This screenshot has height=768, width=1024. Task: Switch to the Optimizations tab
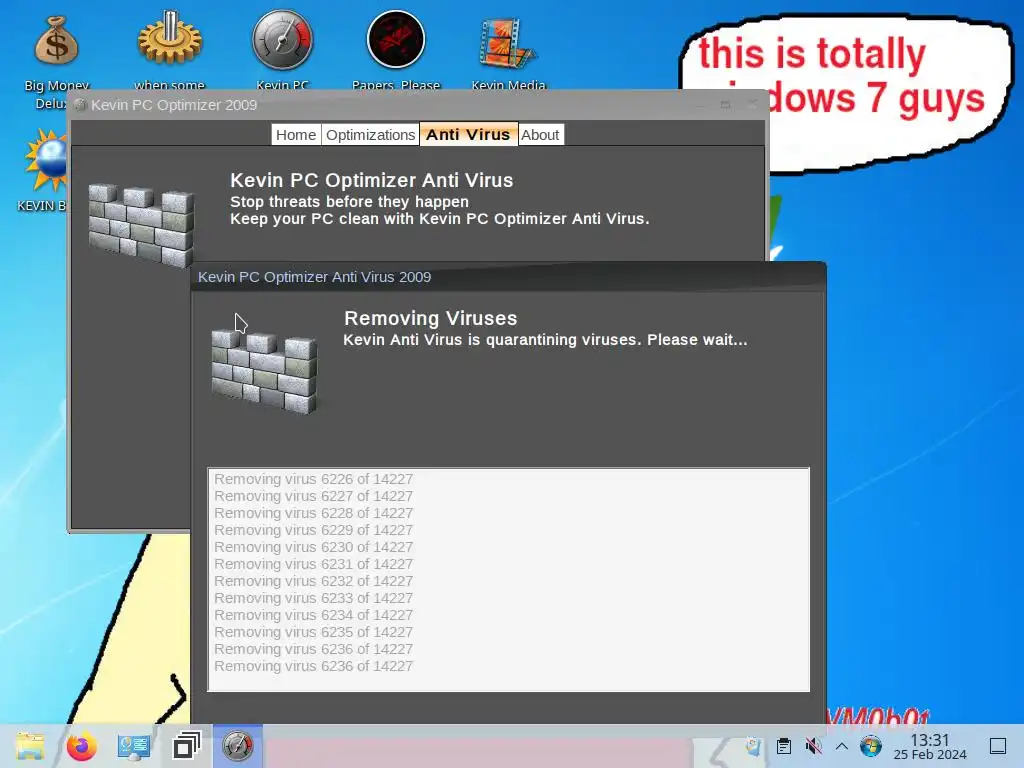click(370, 135)
